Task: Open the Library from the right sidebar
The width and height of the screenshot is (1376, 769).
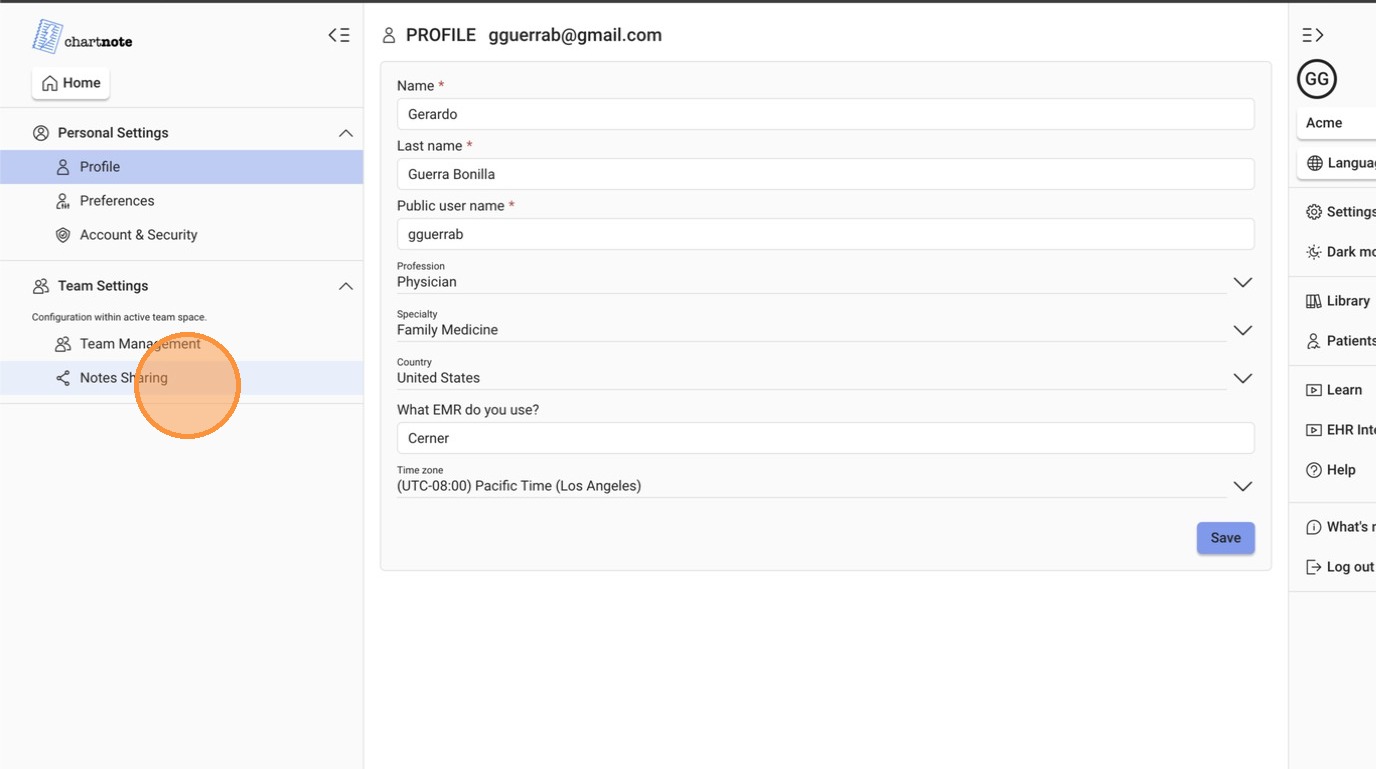Action: coord(1338,301)
